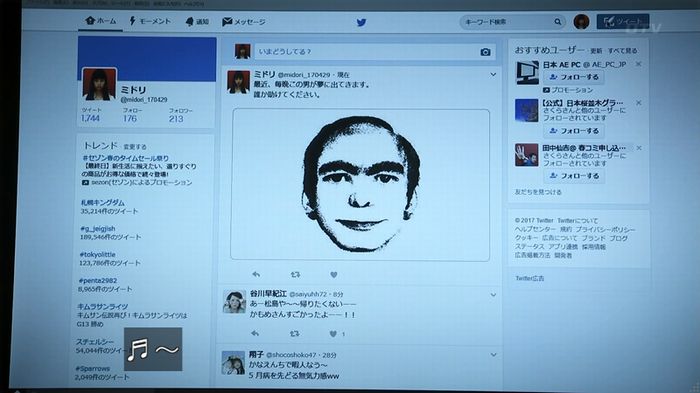This screenshot has height=393, width=700.
Task: Dismiss 日本 AE PC suggestion
Action: (x=638, y=64)
